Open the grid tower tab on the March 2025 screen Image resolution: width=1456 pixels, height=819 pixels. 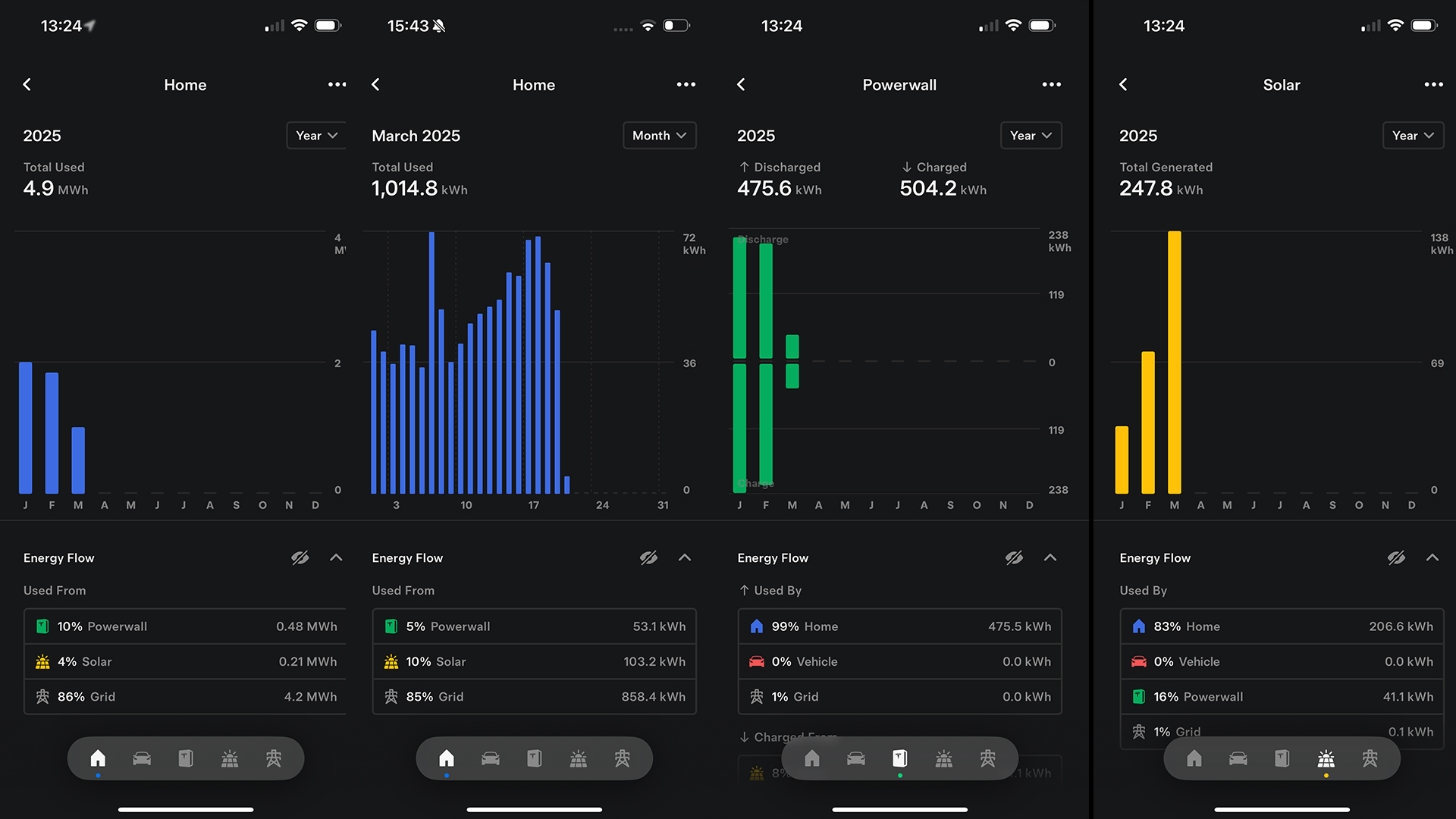(622, 758)
